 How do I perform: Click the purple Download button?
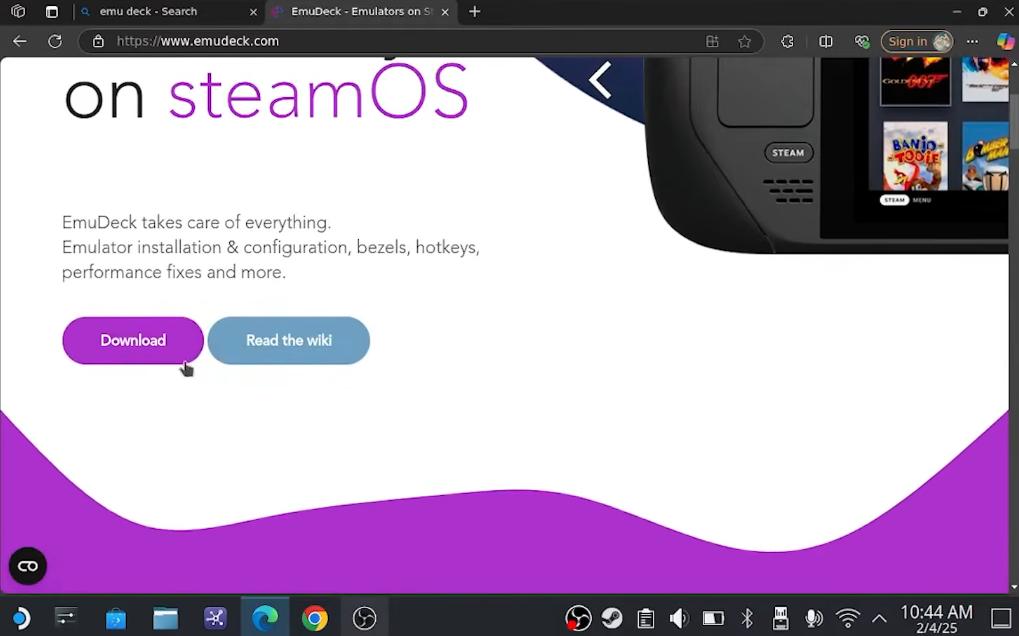pos(133,340)
